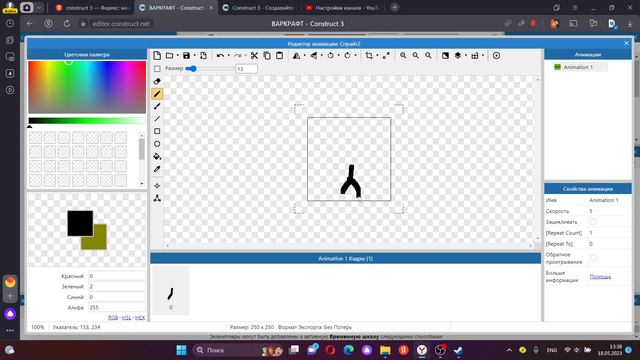
Task: Open the dropdown next to the layers stack icon
Action: coord(466,56)
